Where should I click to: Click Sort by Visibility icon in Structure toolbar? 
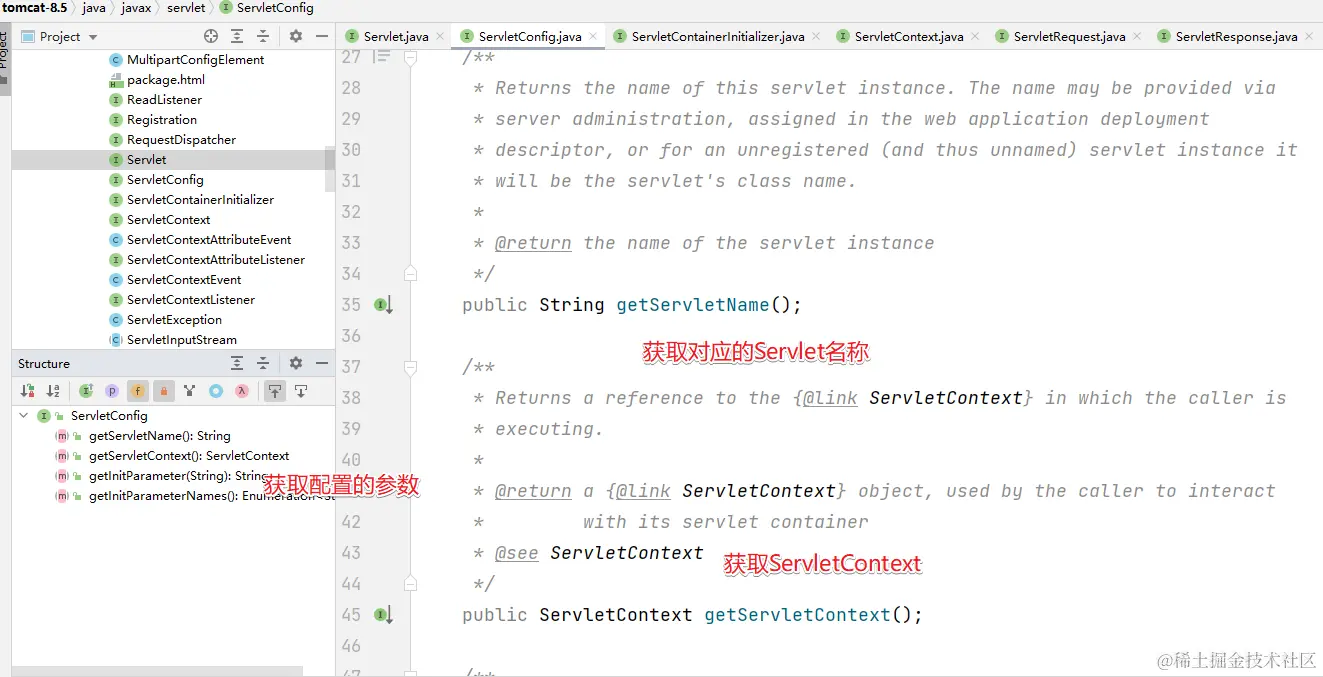pyautogui.click(x=28, y=391)
